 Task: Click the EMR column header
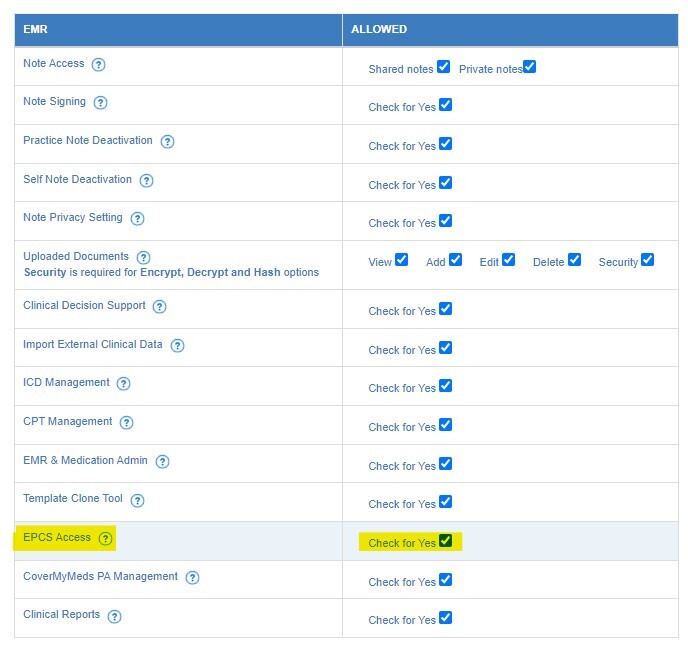[36, 30]
